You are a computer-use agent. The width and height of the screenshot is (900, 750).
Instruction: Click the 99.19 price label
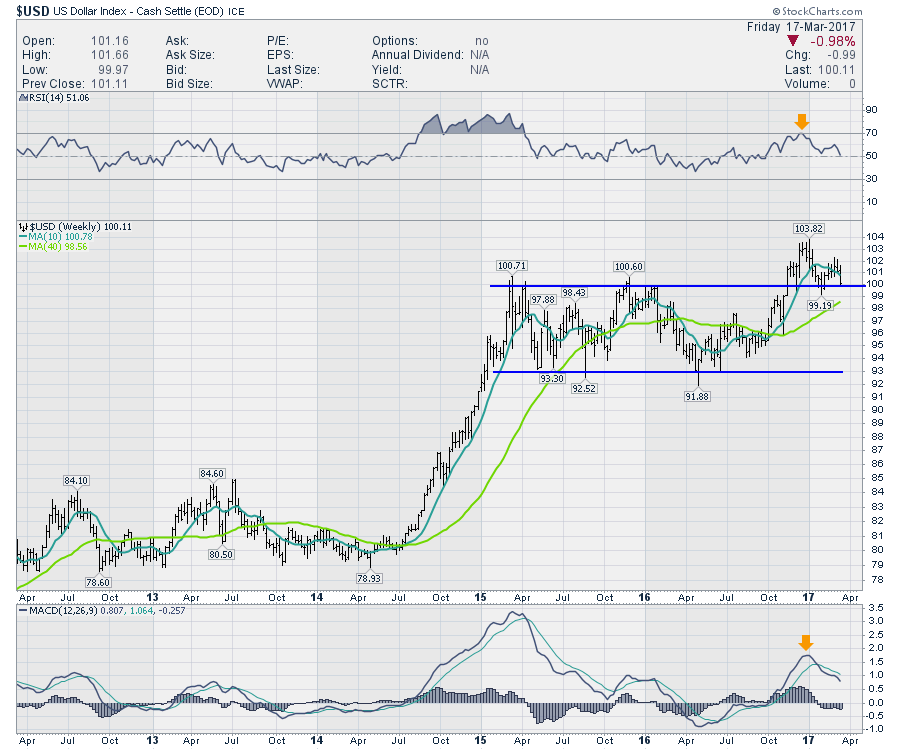[x=821, y=304]
